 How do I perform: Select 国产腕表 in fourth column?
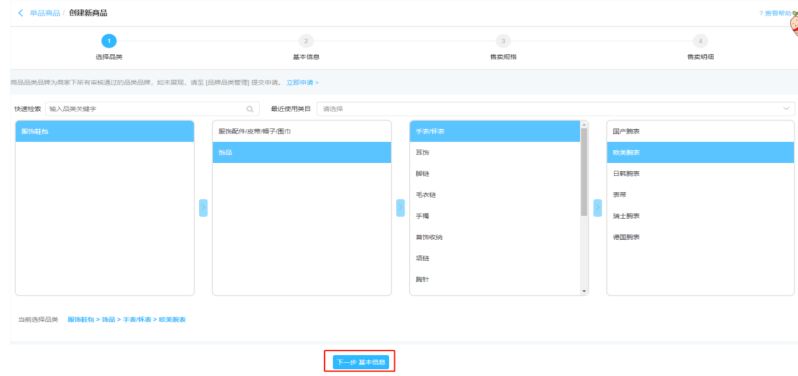click(700, 131)
